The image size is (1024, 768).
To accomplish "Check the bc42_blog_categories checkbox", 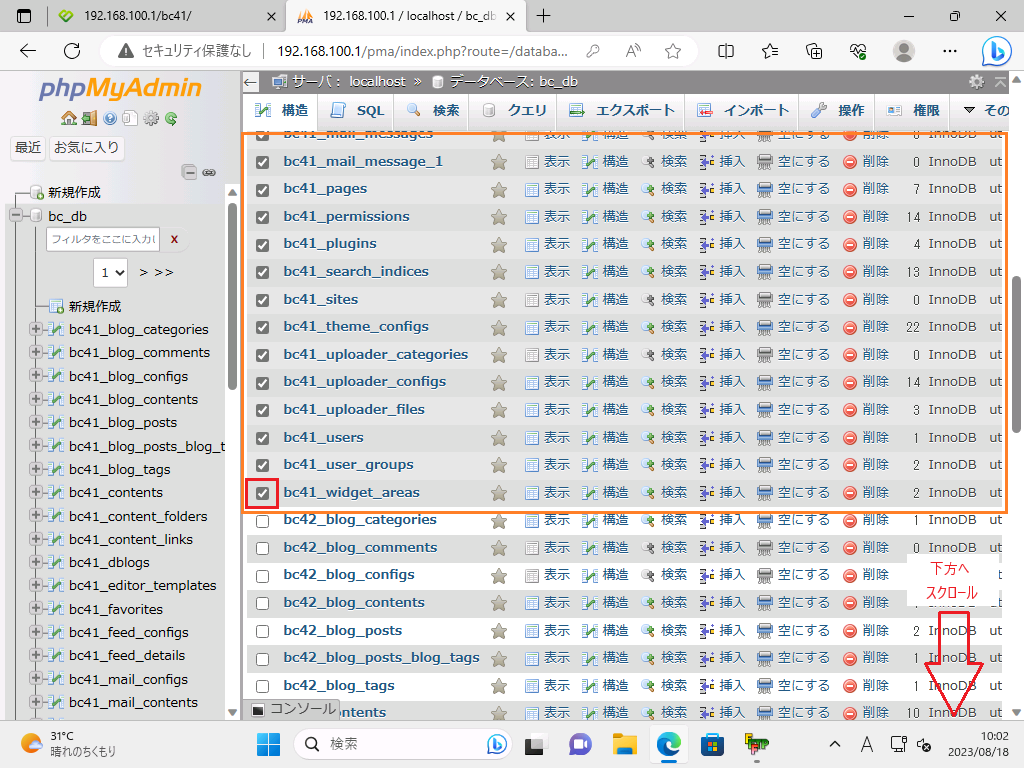I will pyautogui.click(x=262, y=520).
